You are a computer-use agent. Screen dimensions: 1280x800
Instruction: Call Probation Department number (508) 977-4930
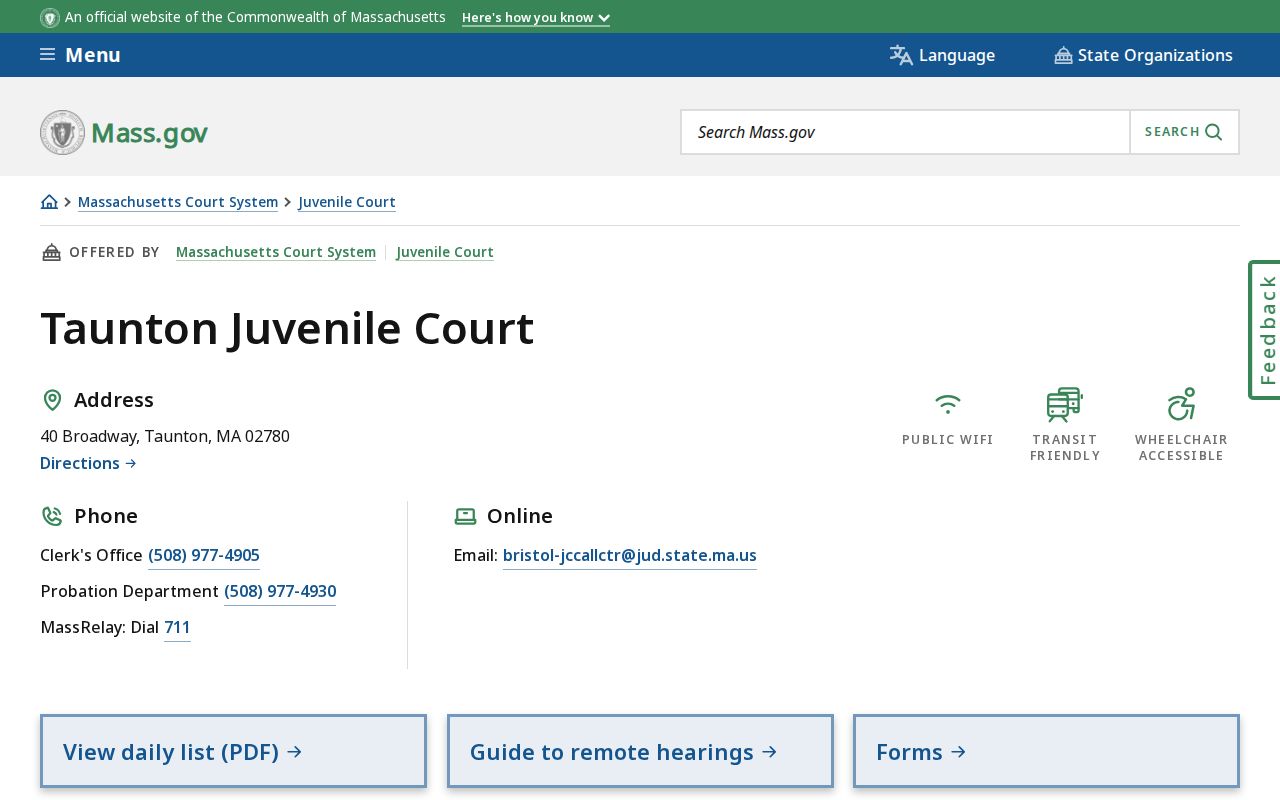(280, 591)
